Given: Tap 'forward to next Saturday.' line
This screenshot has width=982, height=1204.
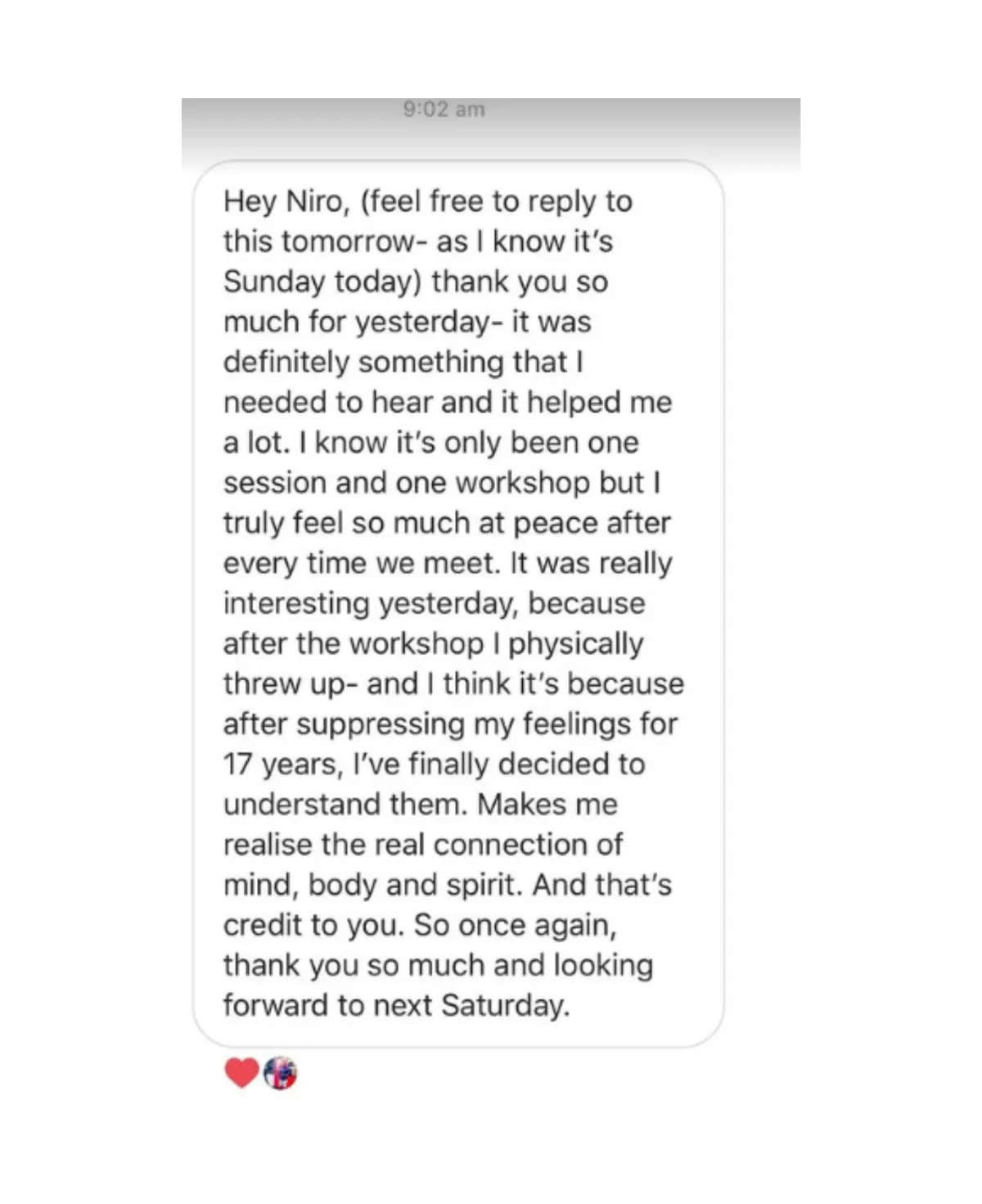Looking at the screenshot, I should [396, 1005].
